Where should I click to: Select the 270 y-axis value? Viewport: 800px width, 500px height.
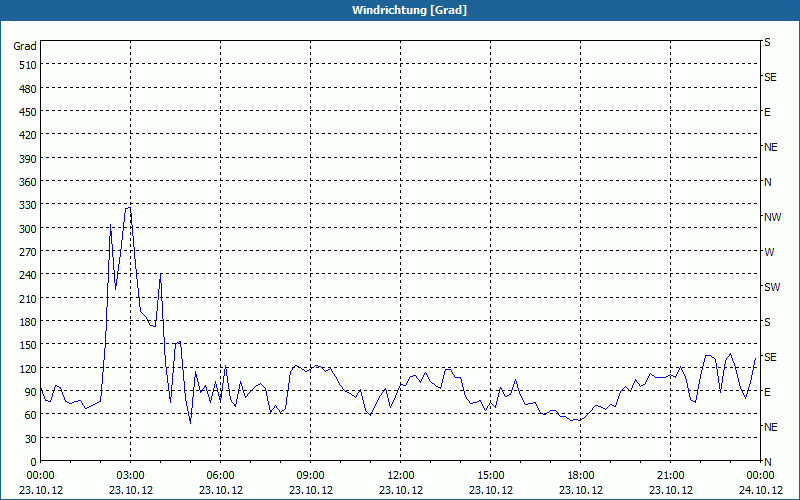click(x=28, y=252)
